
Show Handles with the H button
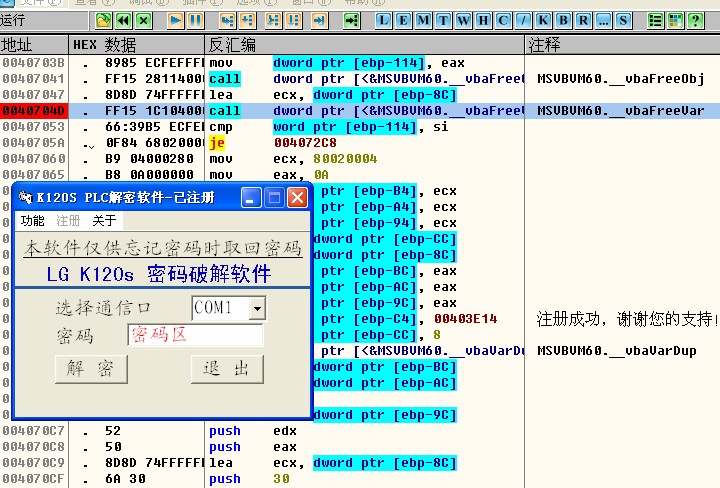point(483,21)
